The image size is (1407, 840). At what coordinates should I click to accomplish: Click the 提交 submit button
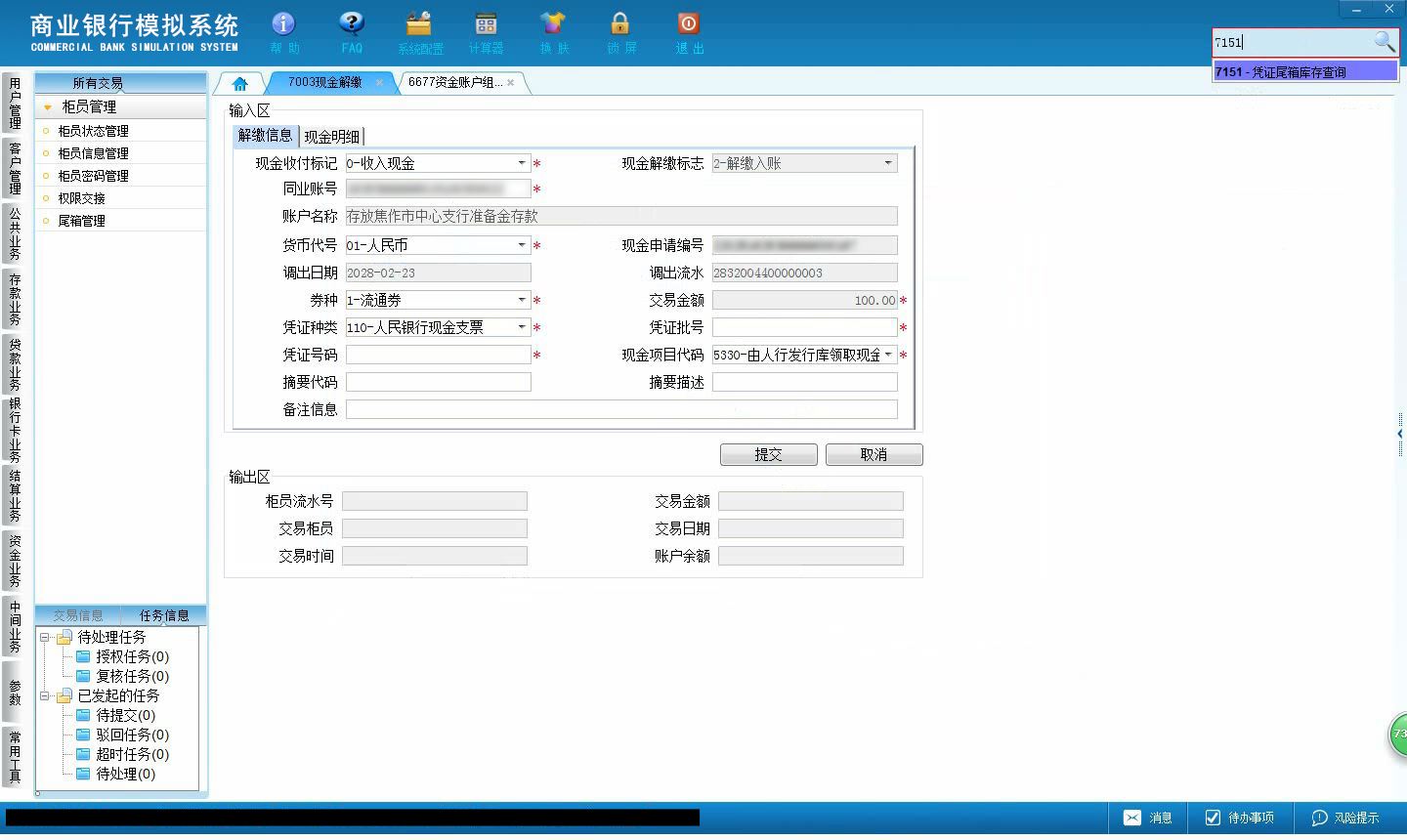pos(769,454)
